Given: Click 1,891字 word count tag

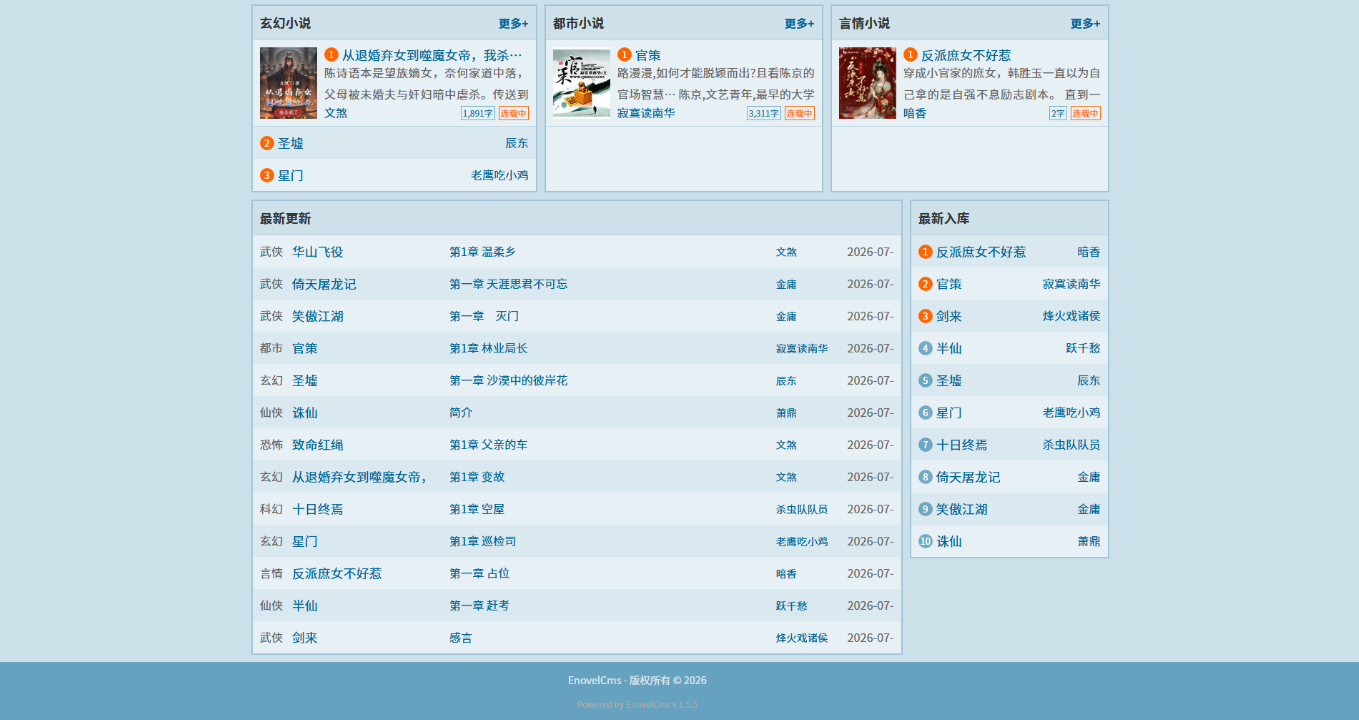Looking at the screenshot, I should click(478, 113).
